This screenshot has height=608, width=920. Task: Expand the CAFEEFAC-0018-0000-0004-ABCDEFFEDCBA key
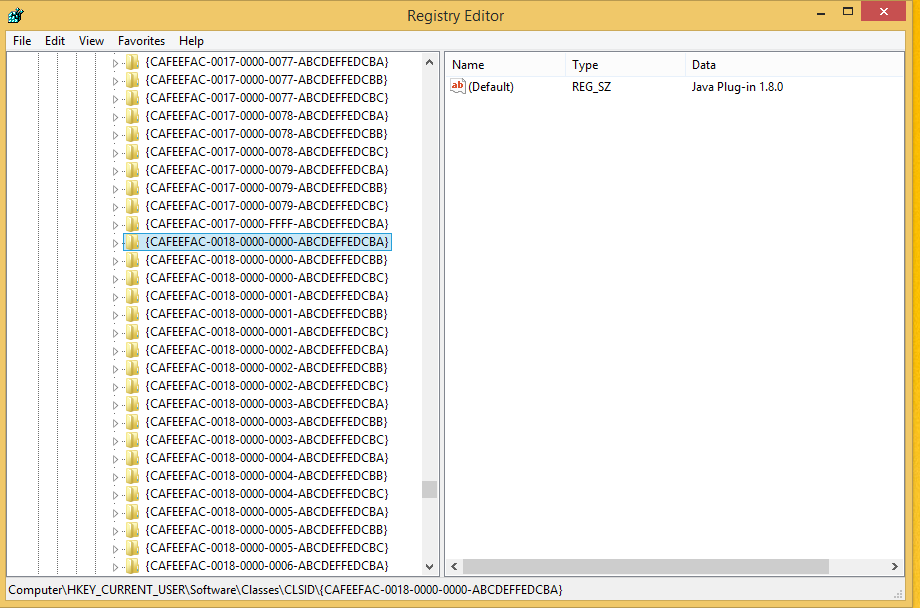(x=115, y=458)
